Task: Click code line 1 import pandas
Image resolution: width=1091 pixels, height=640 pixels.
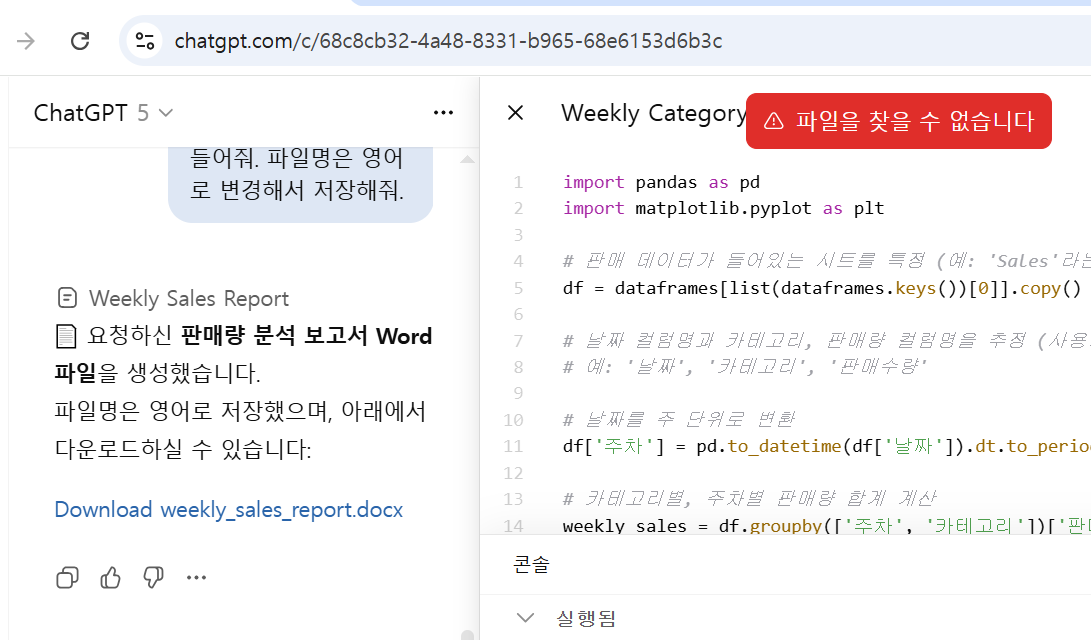Action: [x=661, y=182]
